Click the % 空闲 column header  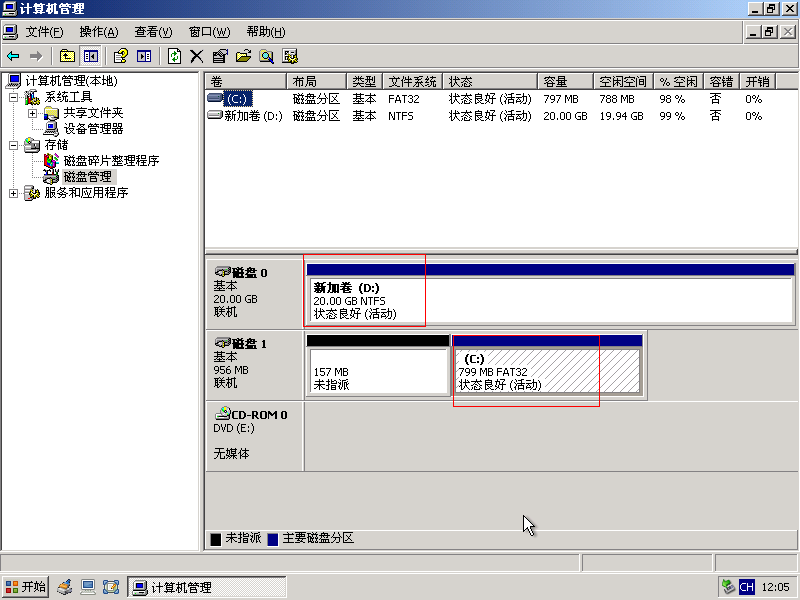678,81
